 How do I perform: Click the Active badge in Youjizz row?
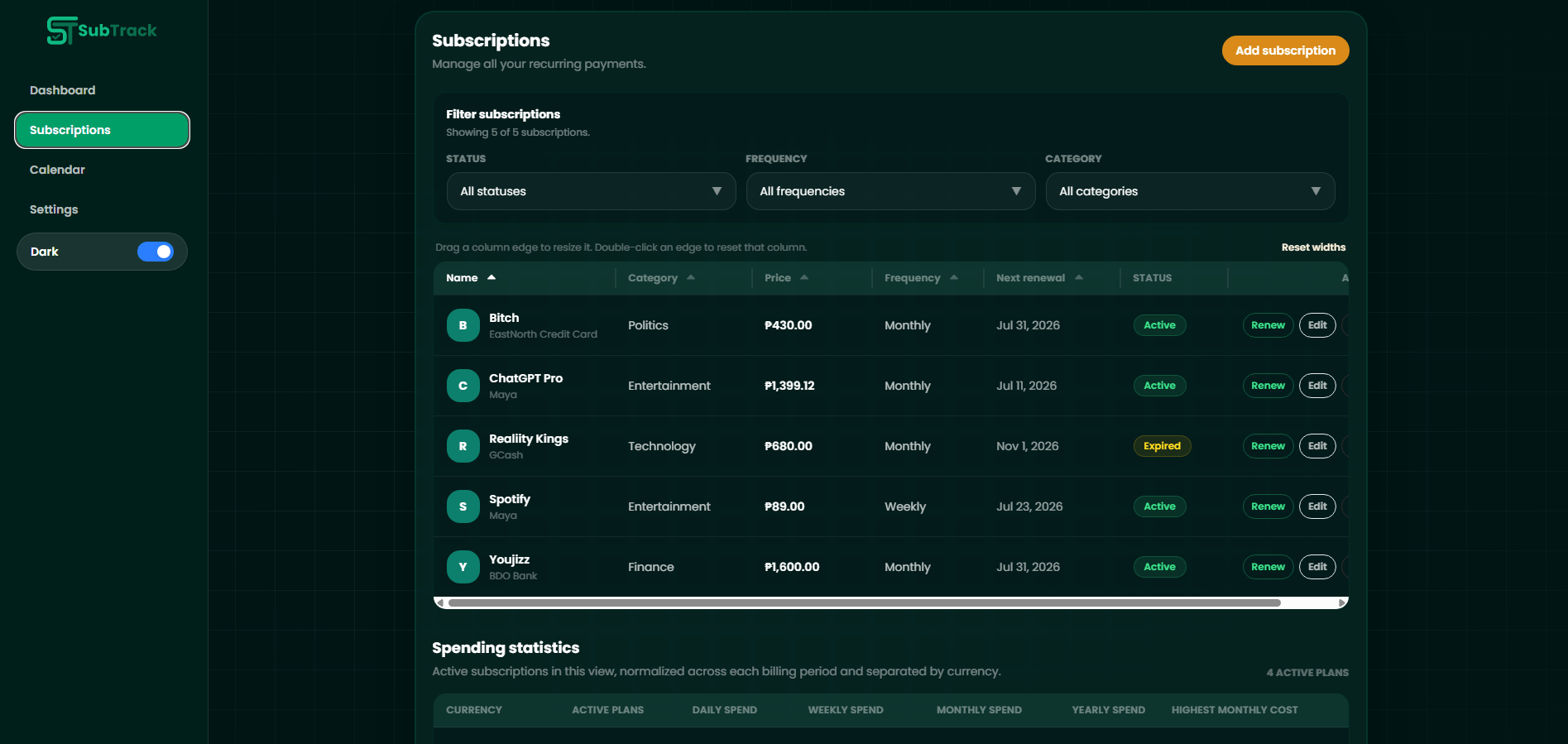[x=1159, y=567]
